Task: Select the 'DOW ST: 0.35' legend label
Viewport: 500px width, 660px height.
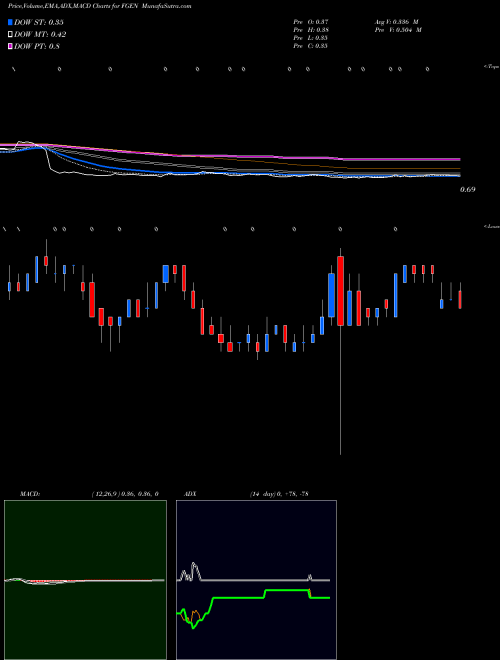Action: [x=39, y=22]
